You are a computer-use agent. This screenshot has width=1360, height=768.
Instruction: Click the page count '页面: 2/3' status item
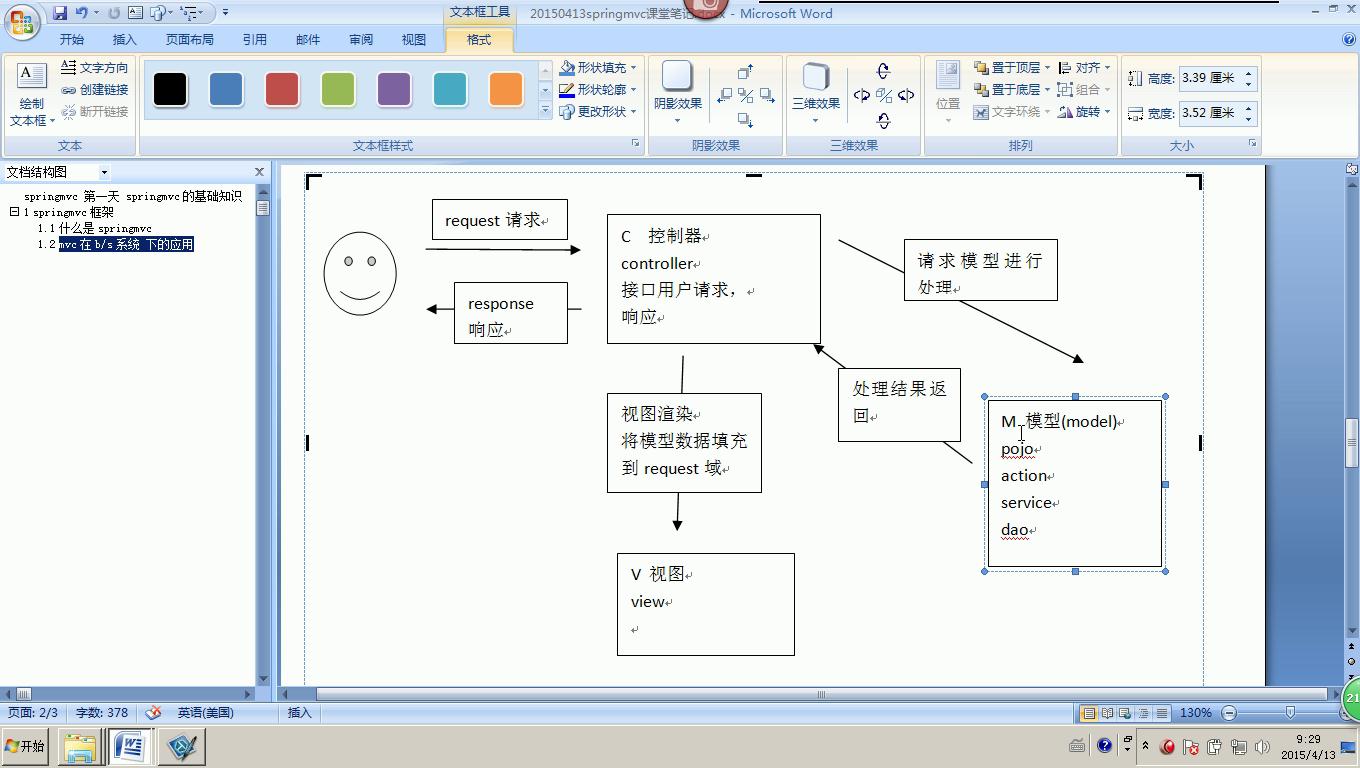pyautogui.click(x=33, y=713)
